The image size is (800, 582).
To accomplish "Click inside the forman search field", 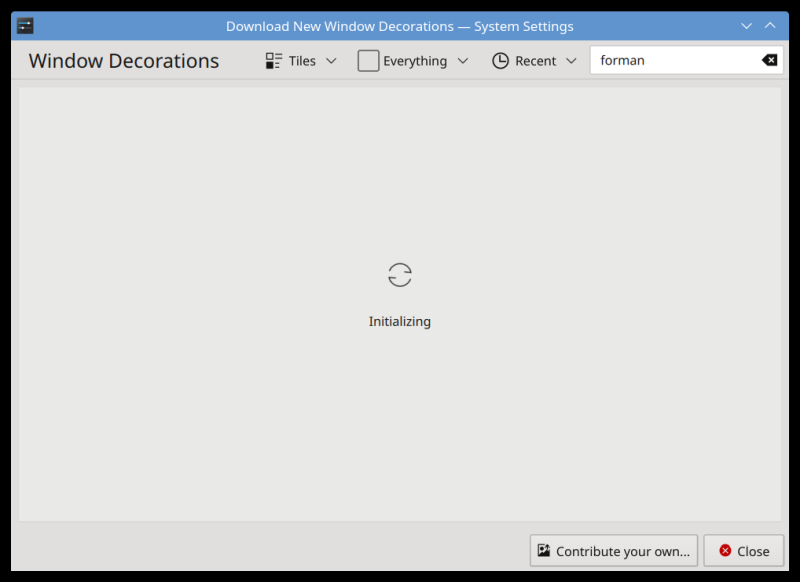I will click(660, 60).
